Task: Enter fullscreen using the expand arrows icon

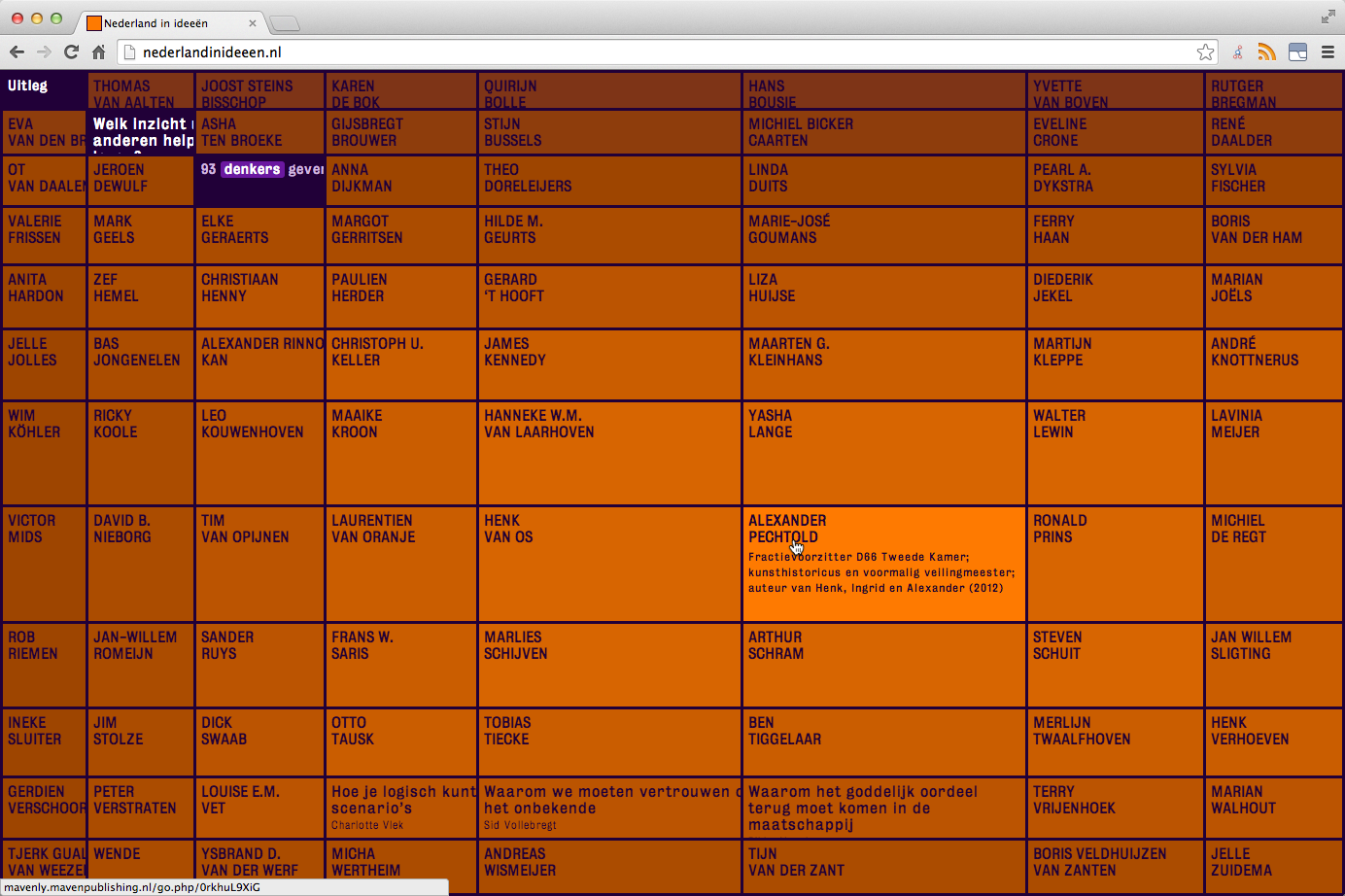Action: point(1328,17)
